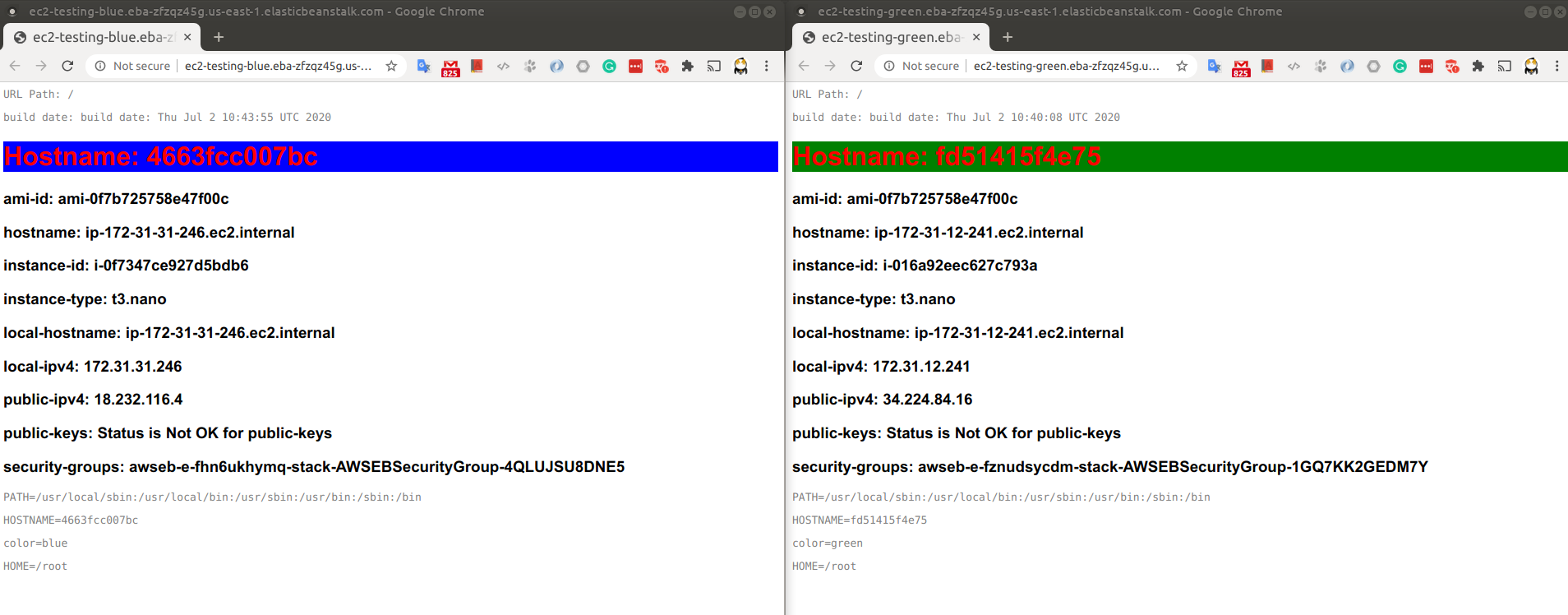Select the ec2-testing-green tab

891,37
